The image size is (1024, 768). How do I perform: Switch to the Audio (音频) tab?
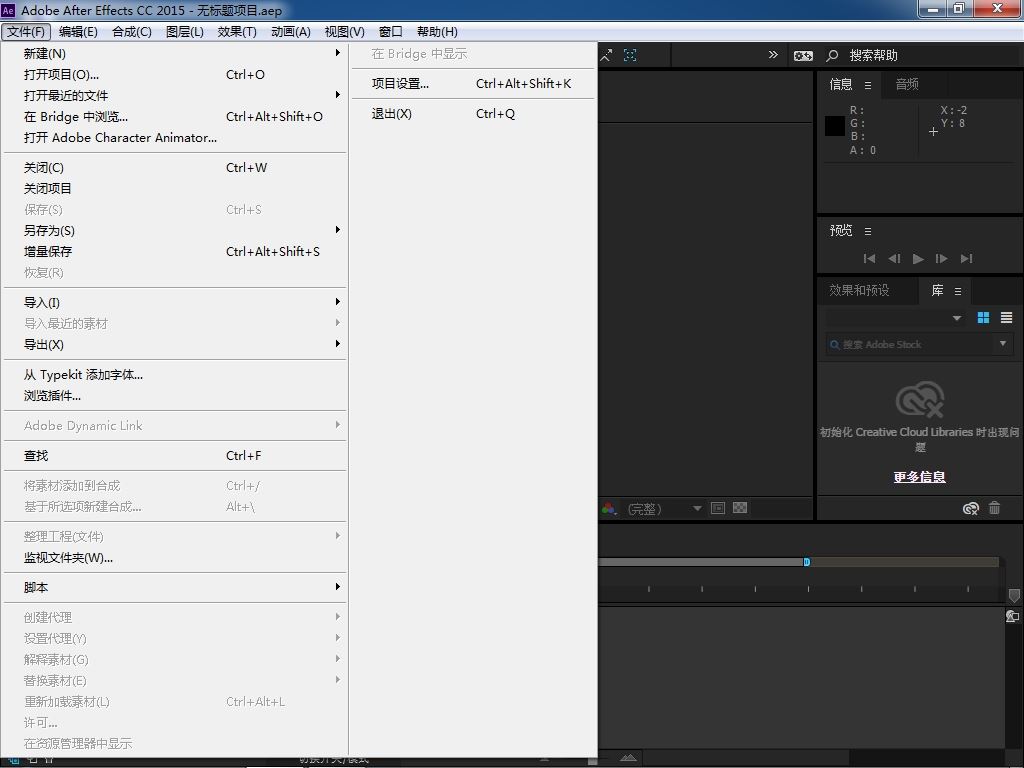(x=907, y=84)
